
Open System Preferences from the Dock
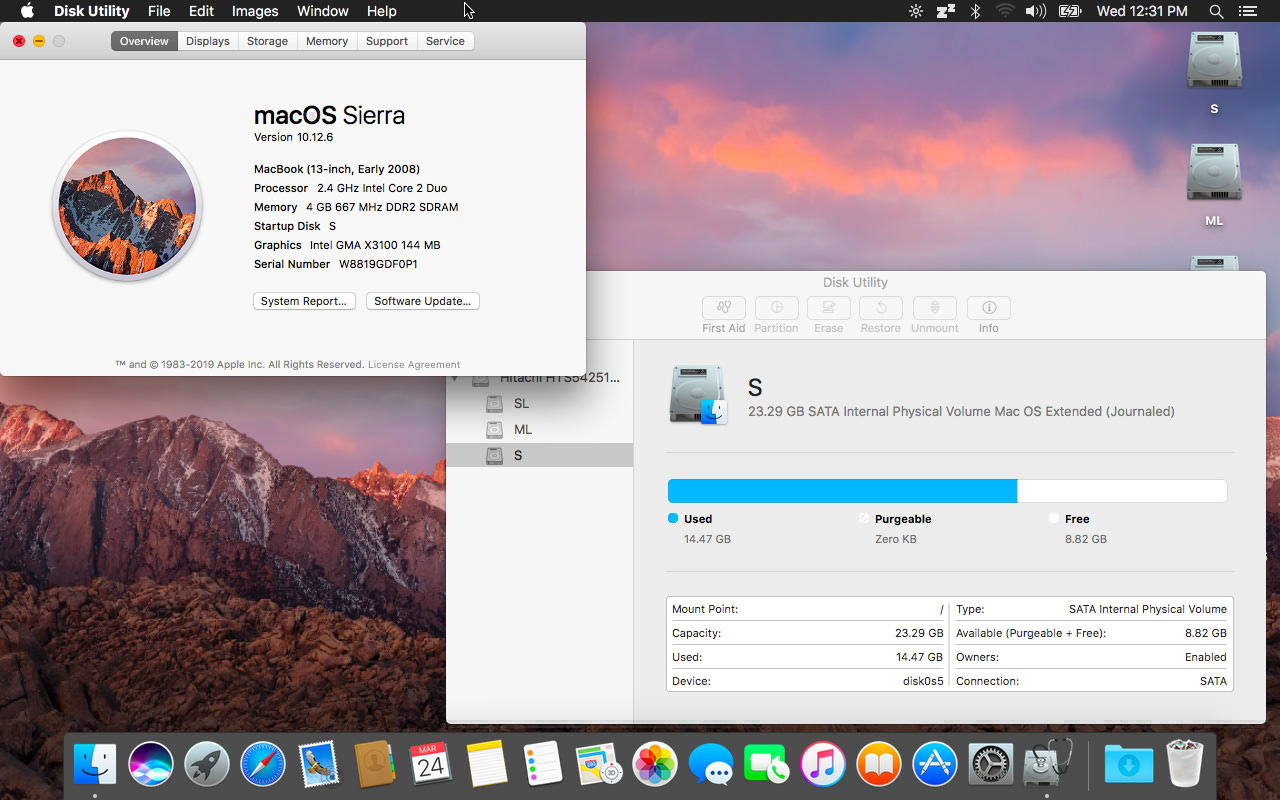(991, 764)
